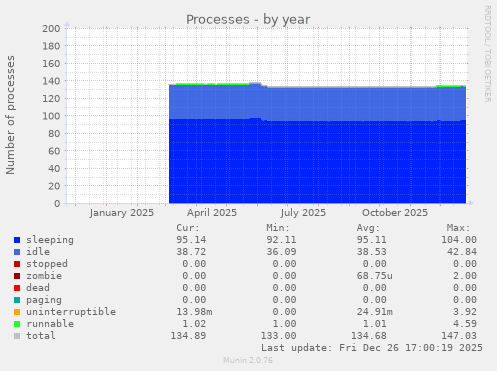Click the 'Cur:' column header
This screenshot has width=497, height=371.
(x=188, y=228)
